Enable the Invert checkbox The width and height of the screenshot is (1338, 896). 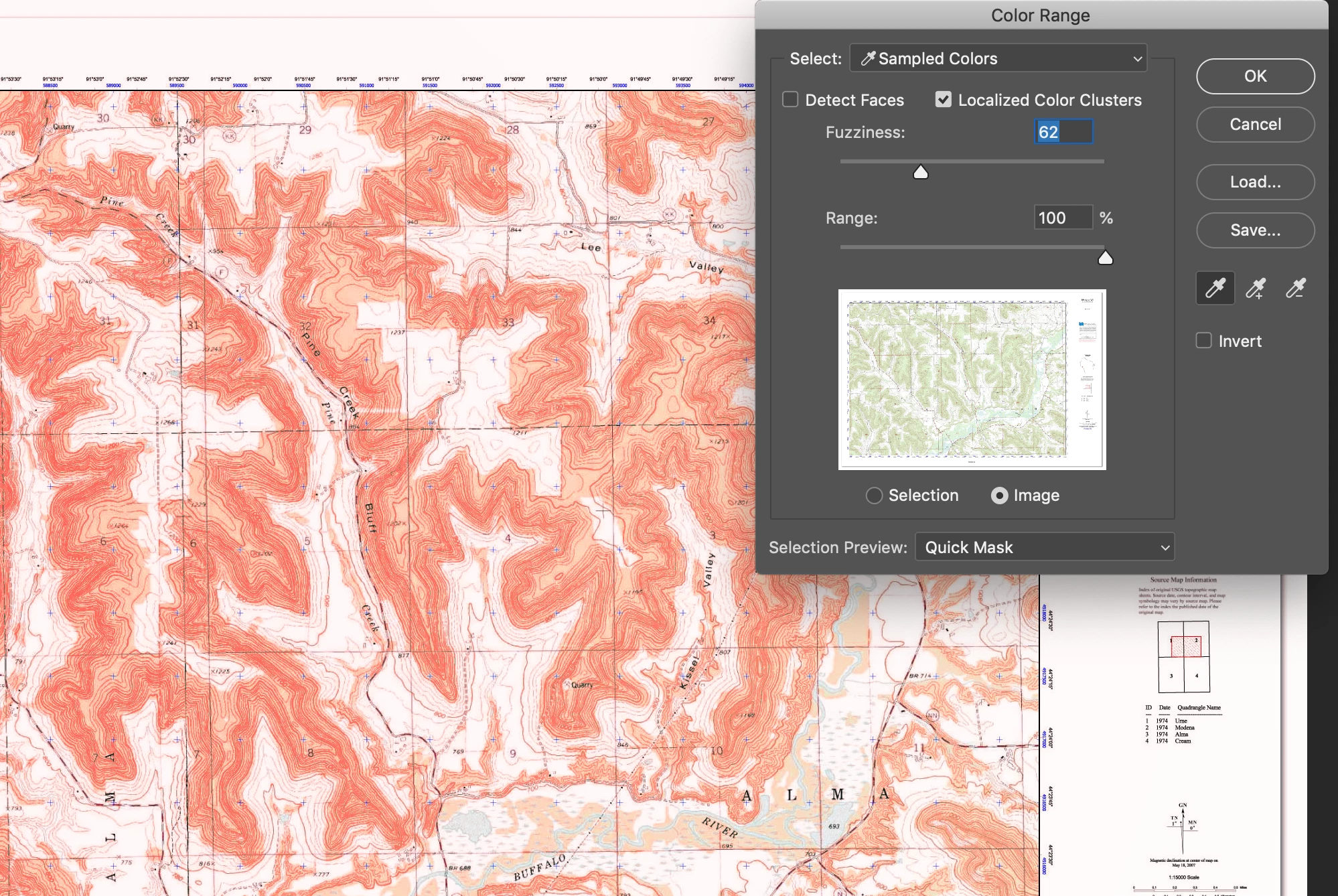point(1204,341)
